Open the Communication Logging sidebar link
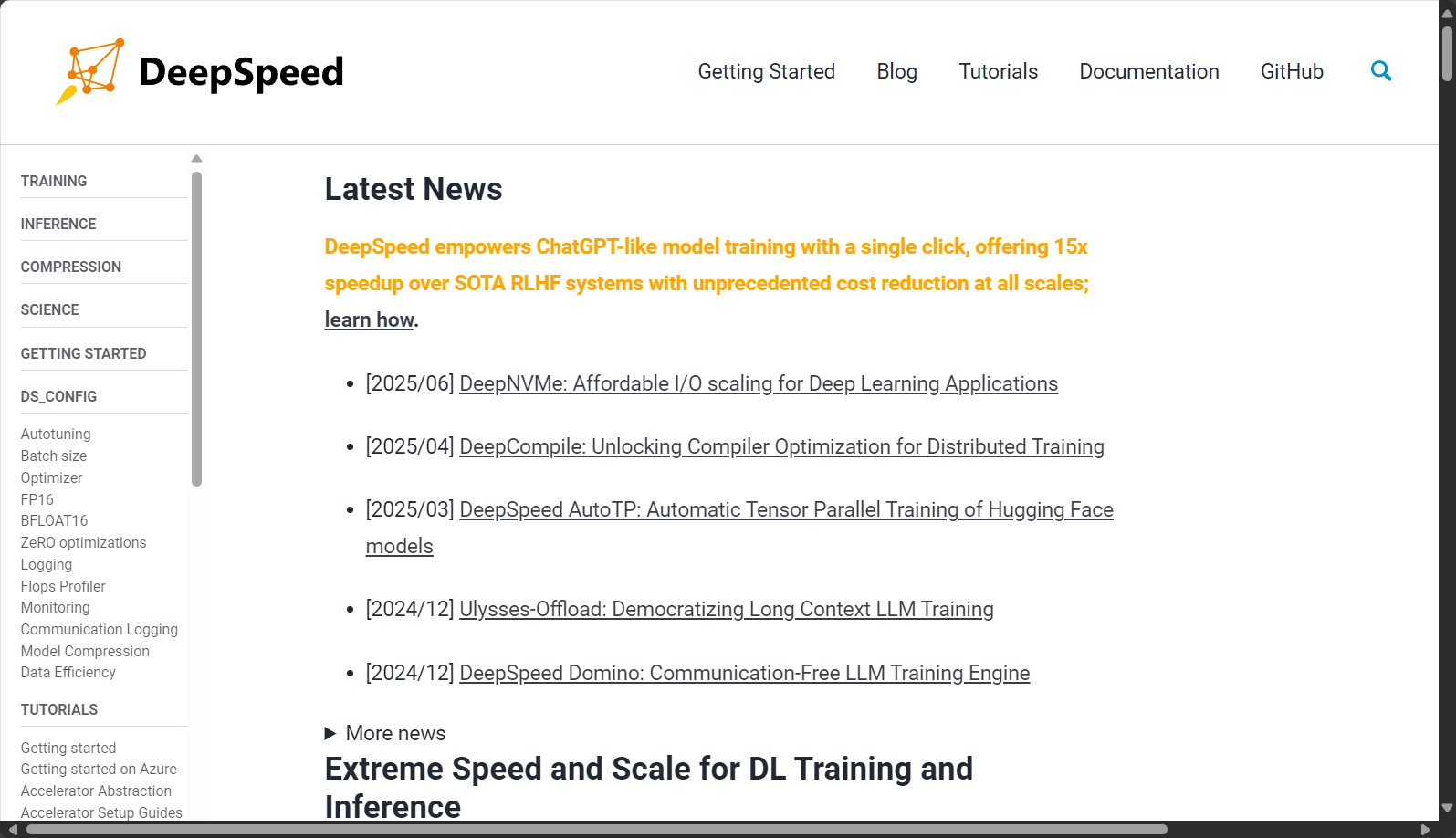 (100, 629)
